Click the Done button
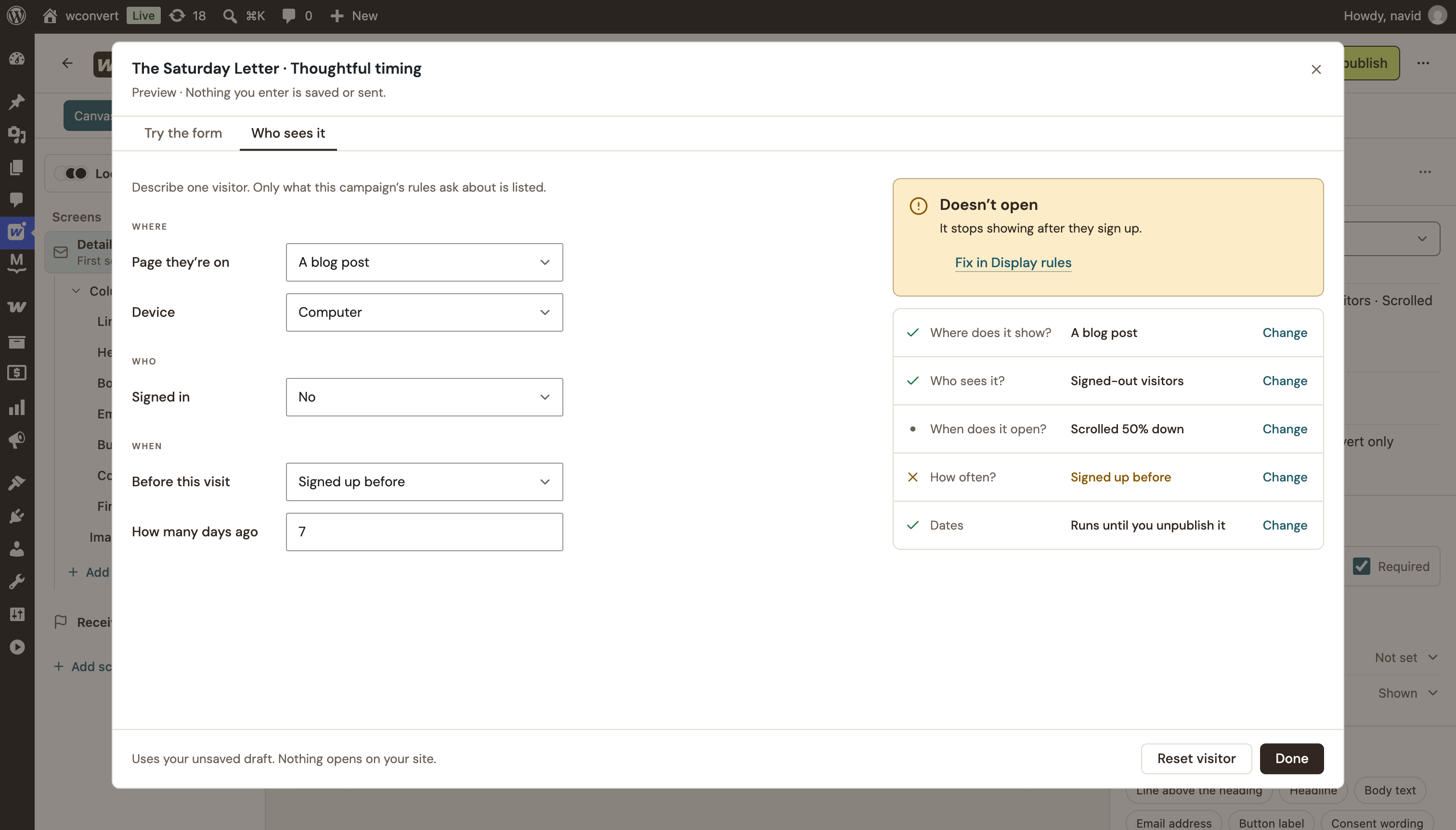Image resolution: width=1456 pixels, height=830 pixels. (x=1291, y=758)
